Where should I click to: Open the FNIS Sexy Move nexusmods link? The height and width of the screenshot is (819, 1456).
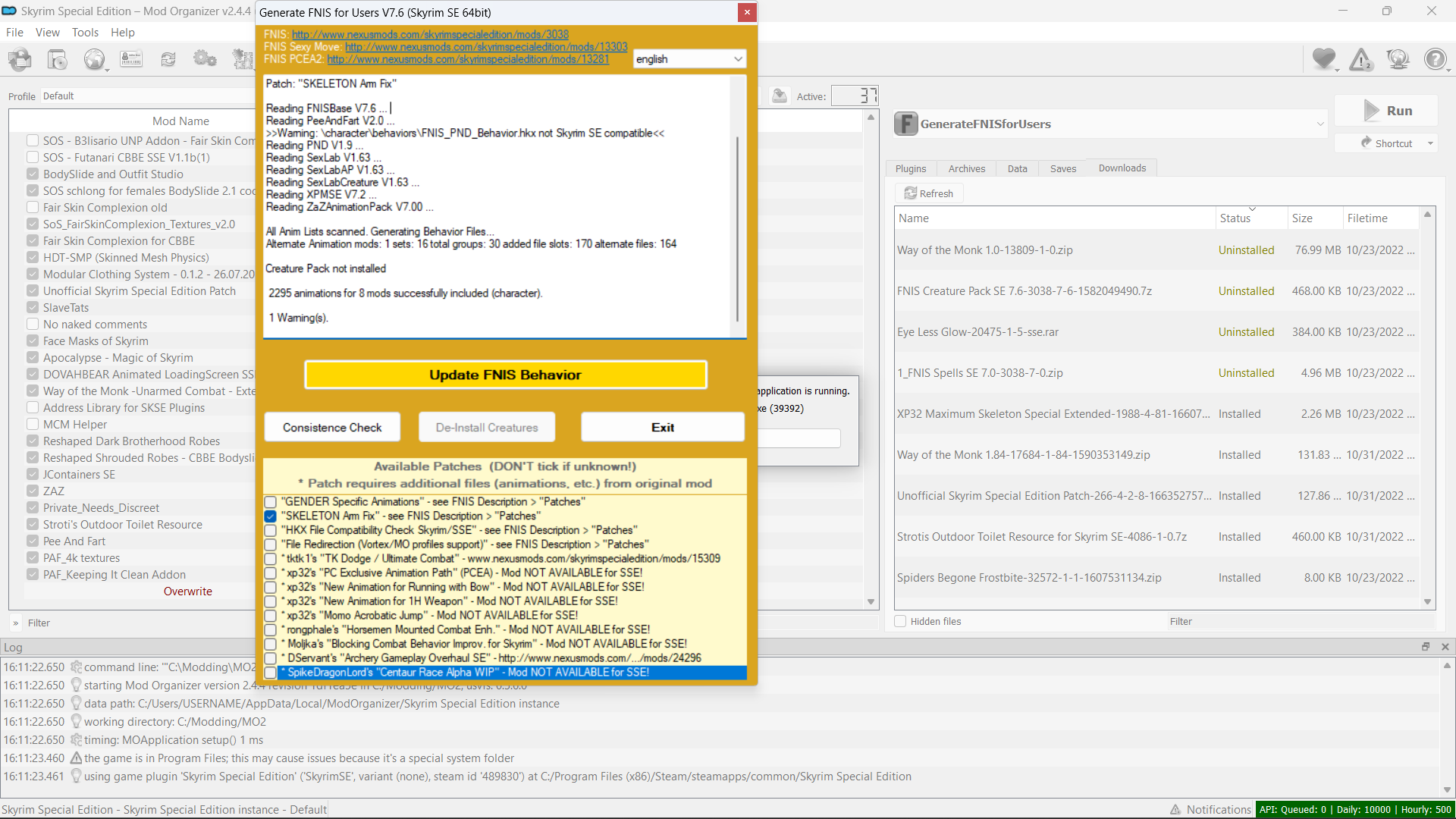[x=486, y=47]
